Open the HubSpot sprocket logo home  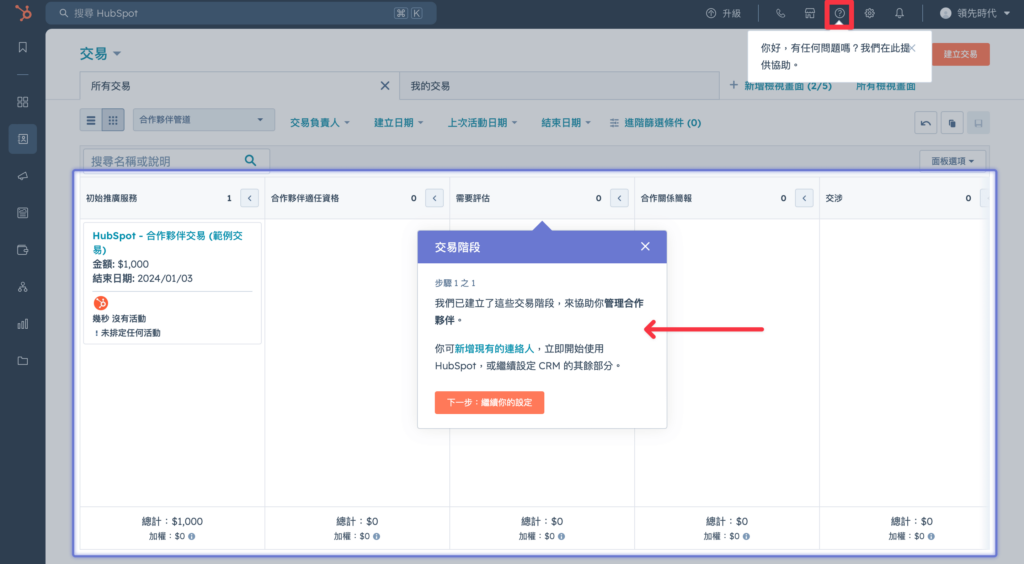coord(23,12)
